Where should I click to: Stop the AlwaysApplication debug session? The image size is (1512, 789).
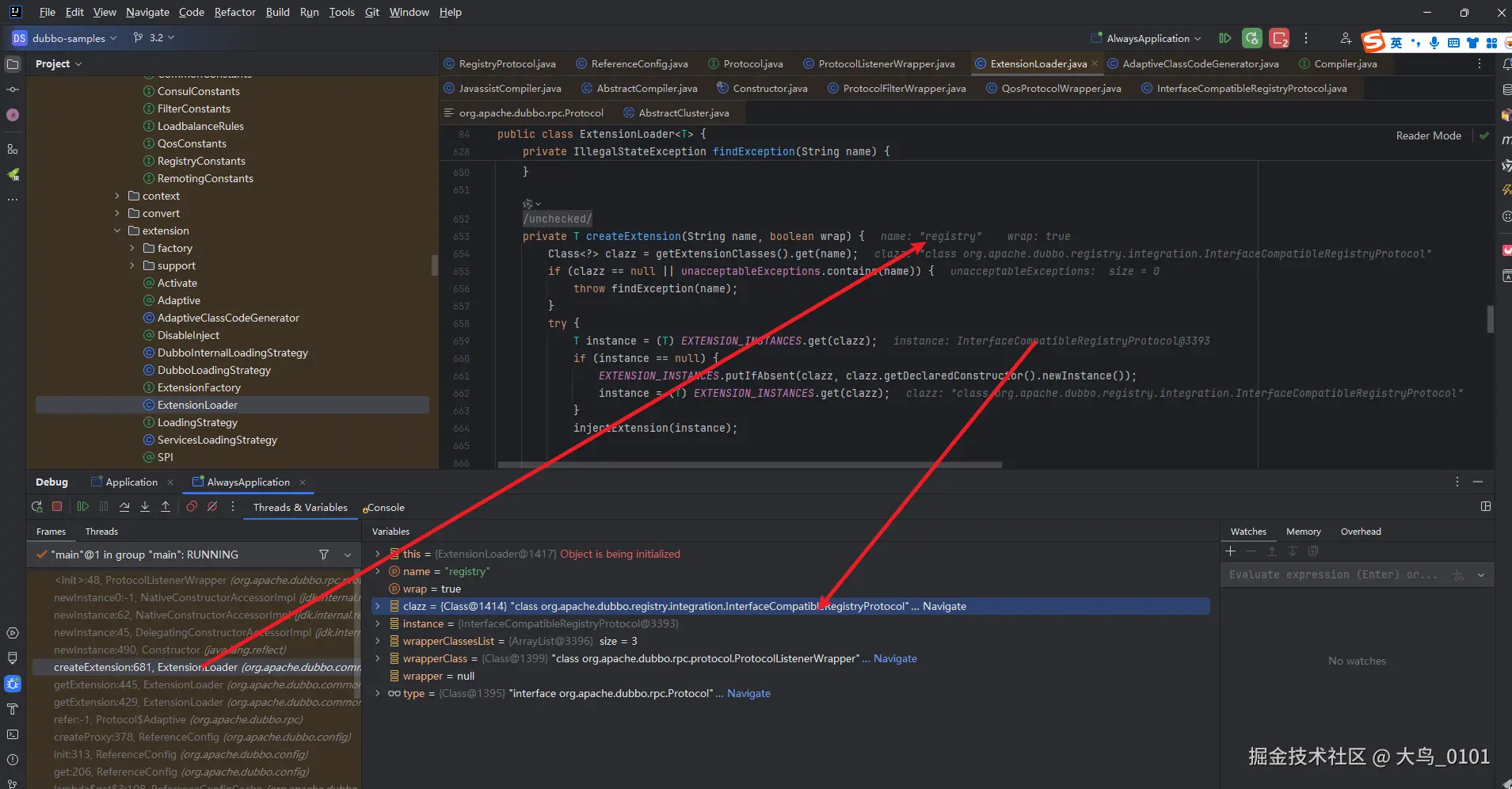[x=57, y=507]
